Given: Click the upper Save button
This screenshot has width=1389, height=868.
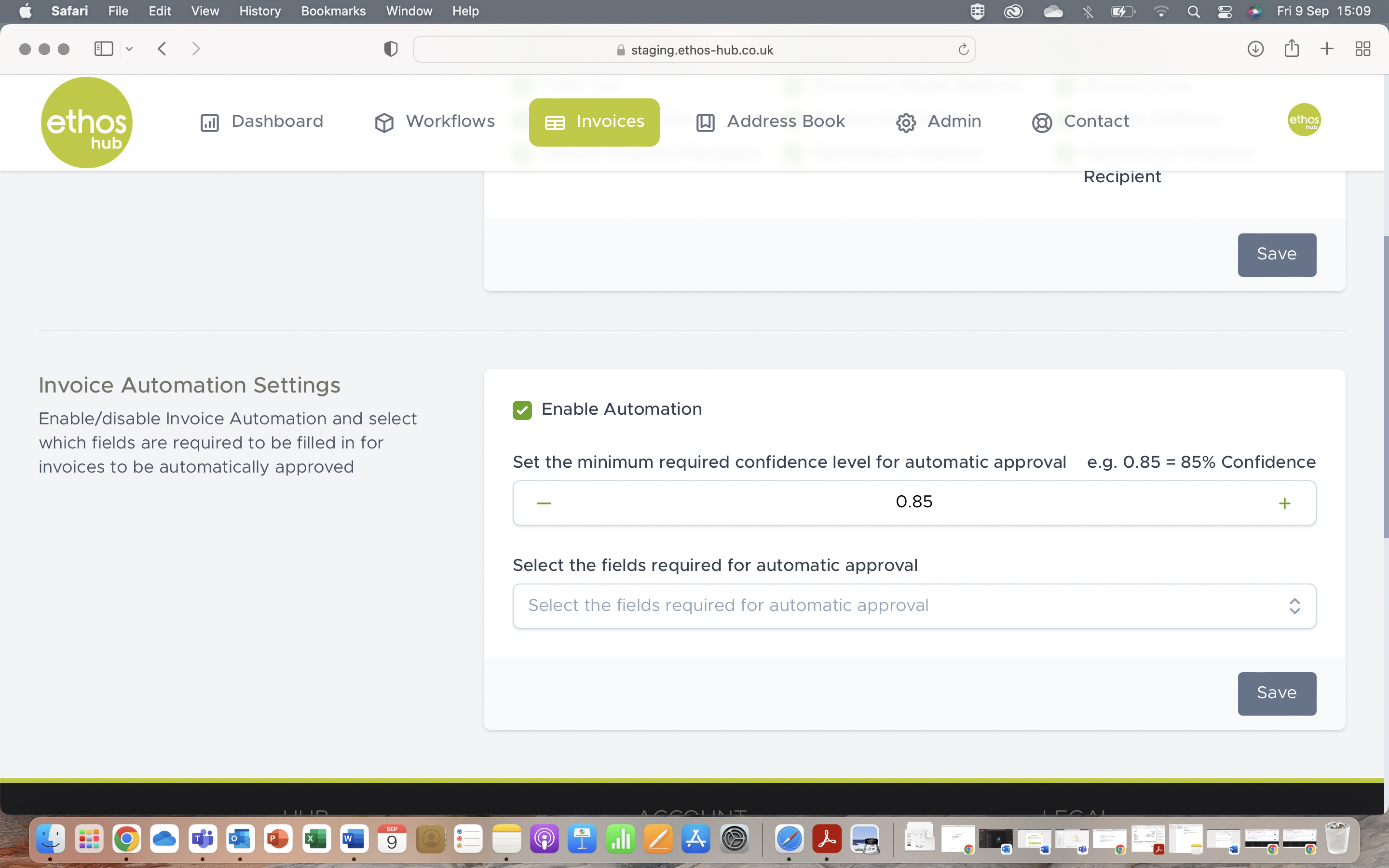Looking at the screenshot, I should pos(1277,255).
